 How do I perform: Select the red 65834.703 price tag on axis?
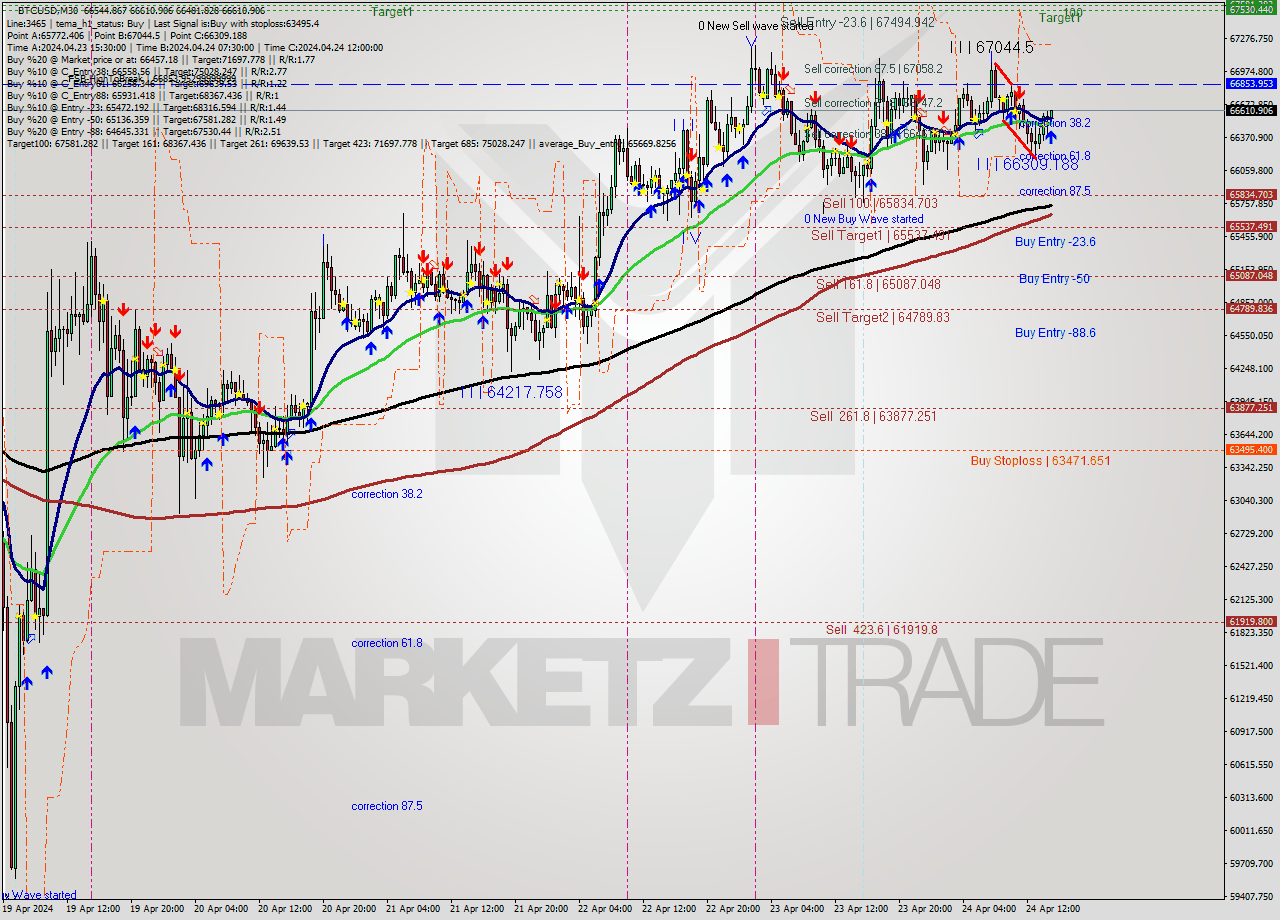[x=1251, y=194]
